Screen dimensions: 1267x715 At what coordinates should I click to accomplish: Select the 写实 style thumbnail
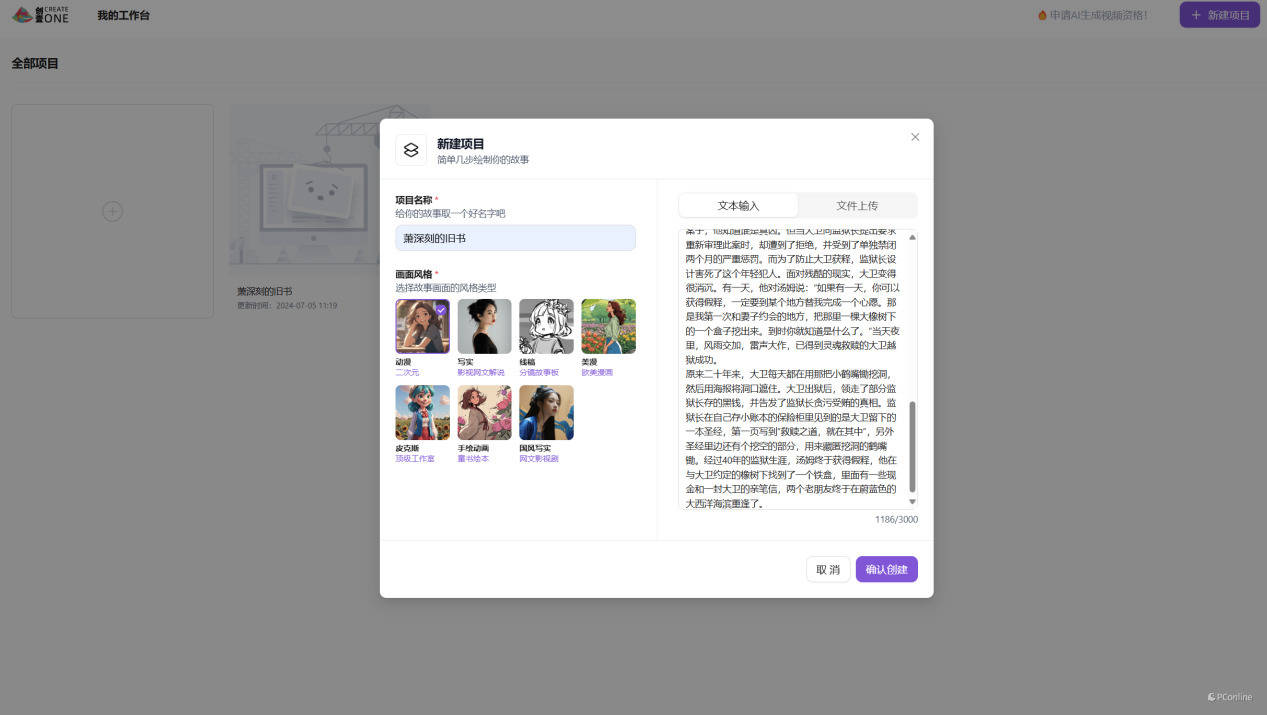484,326
